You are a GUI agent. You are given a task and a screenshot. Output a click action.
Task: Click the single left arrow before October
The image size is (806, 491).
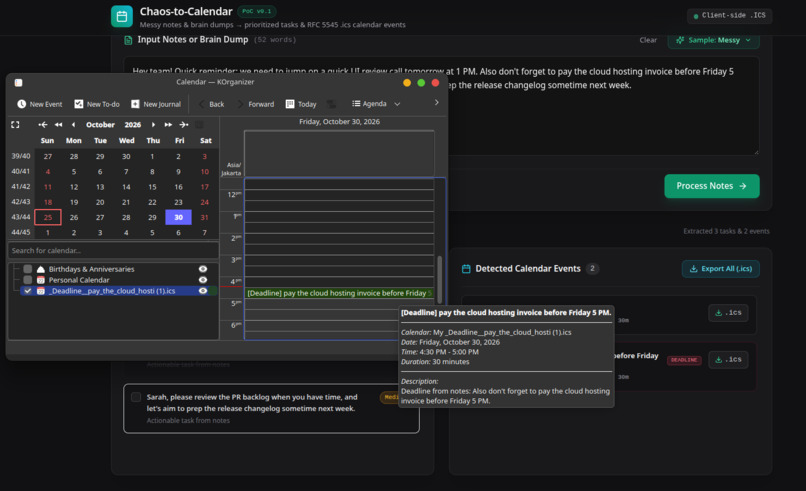click(74, 125)
